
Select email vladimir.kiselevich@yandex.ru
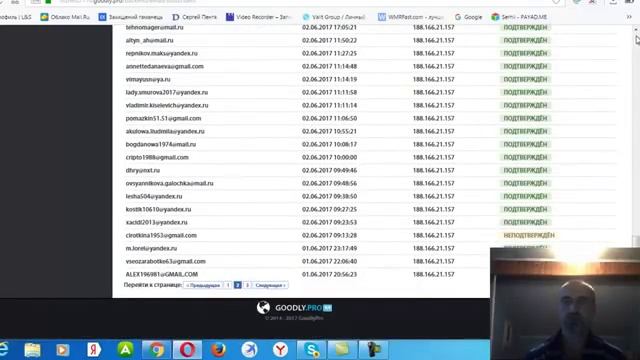tap(167, 105)
